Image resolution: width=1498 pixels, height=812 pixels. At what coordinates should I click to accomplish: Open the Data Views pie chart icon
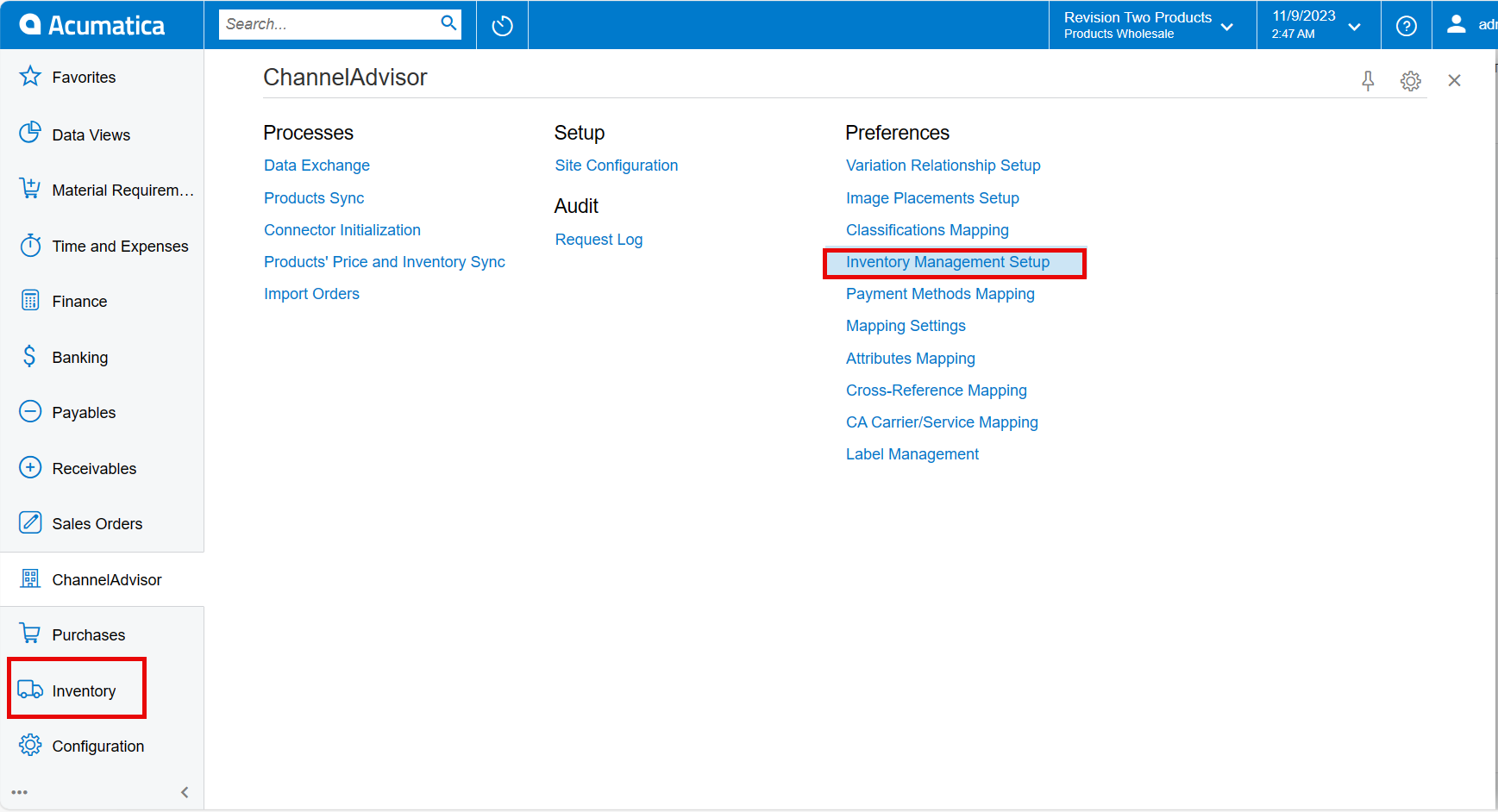coord(30,133)
